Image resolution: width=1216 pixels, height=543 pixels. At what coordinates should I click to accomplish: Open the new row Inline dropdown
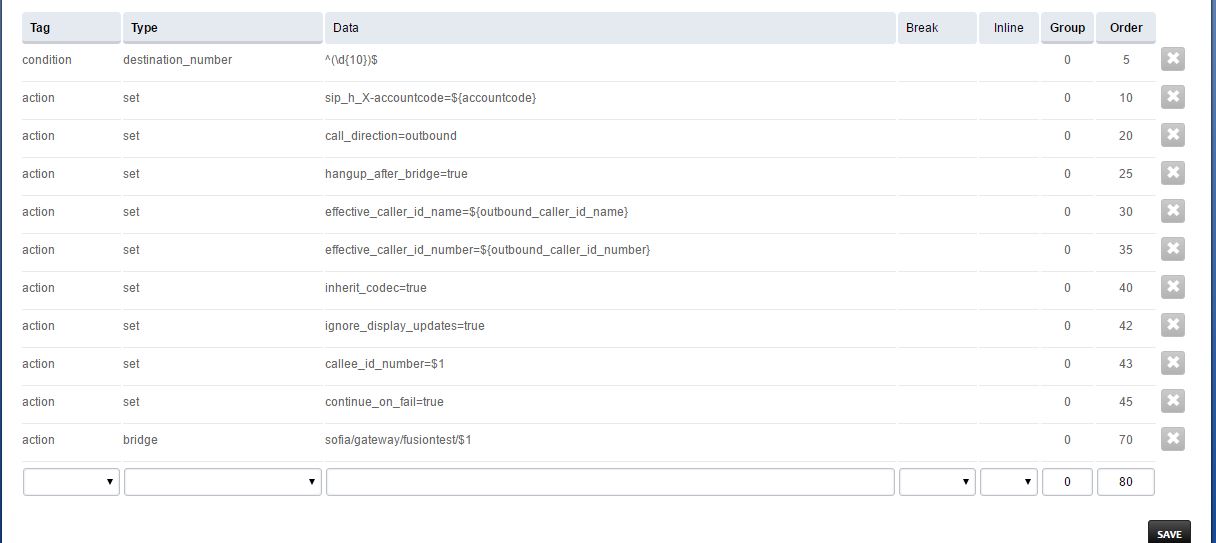(1009, 482)
